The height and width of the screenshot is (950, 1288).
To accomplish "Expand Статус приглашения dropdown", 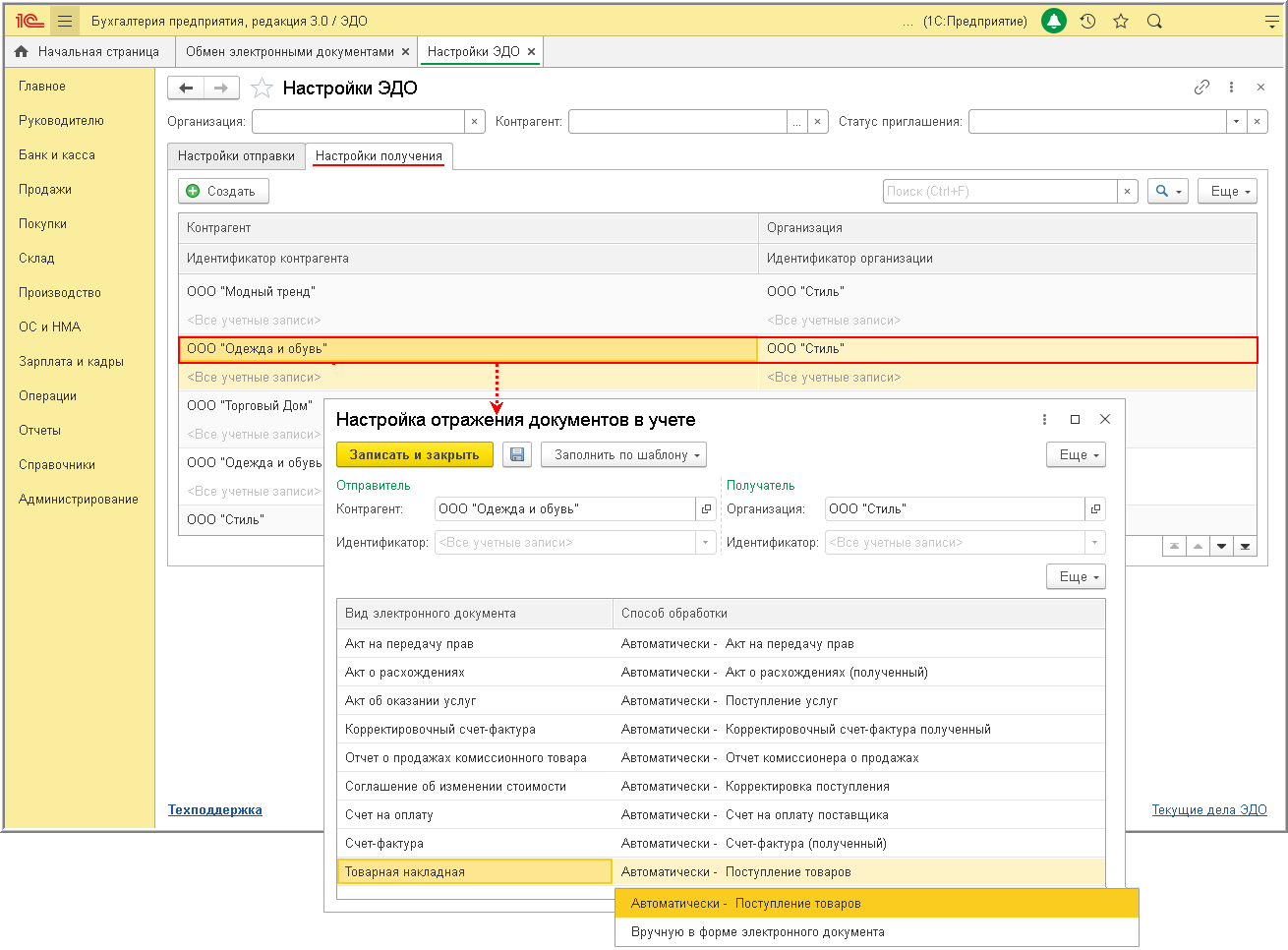I will pos(1237,122).
